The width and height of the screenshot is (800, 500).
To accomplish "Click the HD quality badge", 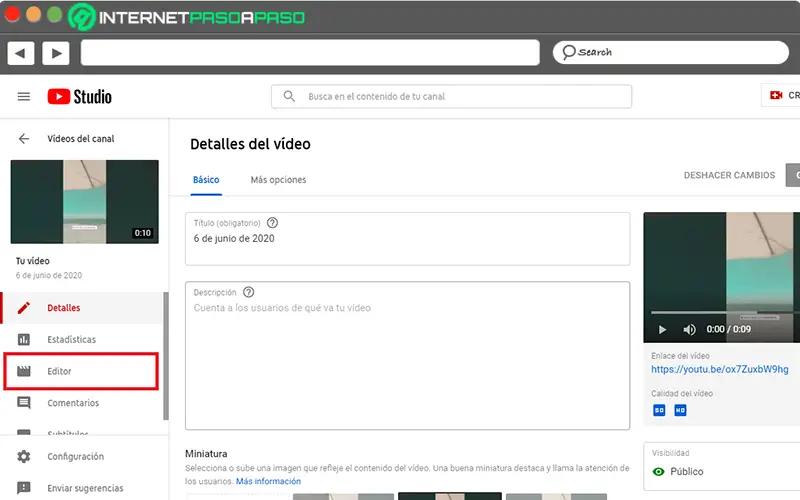I will pyautogui.click(x=680, y=410).
